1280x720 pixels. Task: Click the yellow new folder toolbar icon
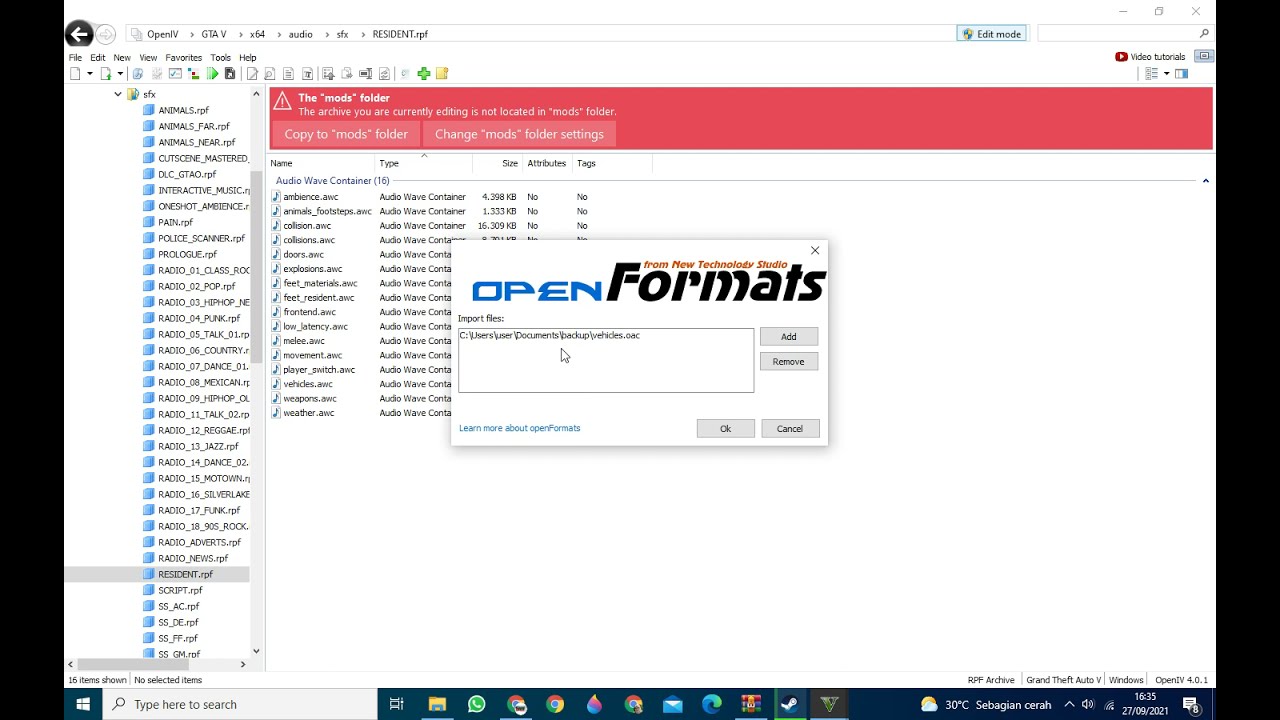[x=442, y=74]
